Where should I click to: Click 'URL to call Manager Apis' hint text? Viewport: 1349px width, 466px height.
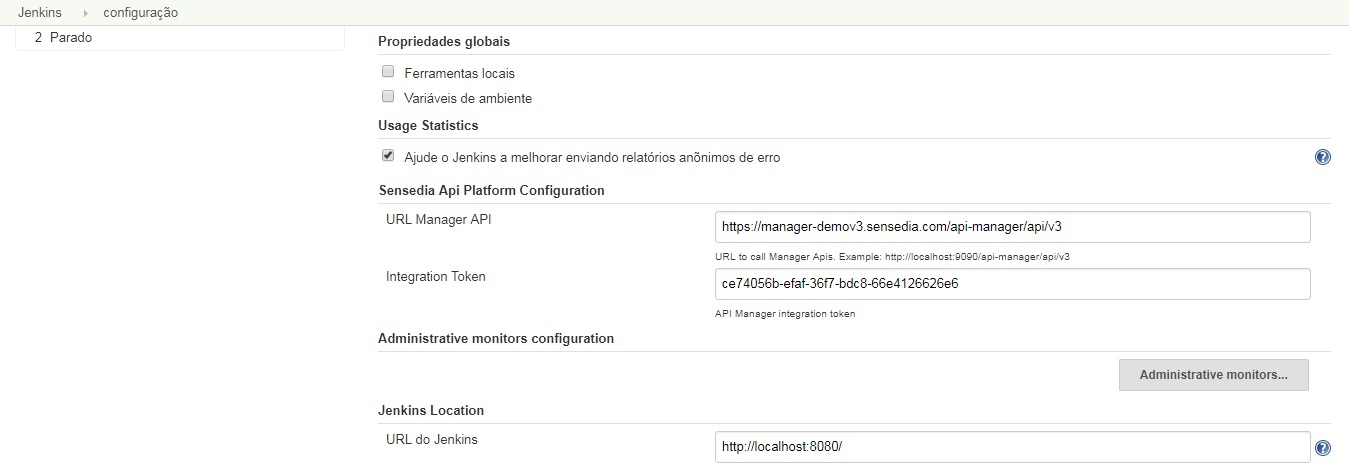coord(892,256)
